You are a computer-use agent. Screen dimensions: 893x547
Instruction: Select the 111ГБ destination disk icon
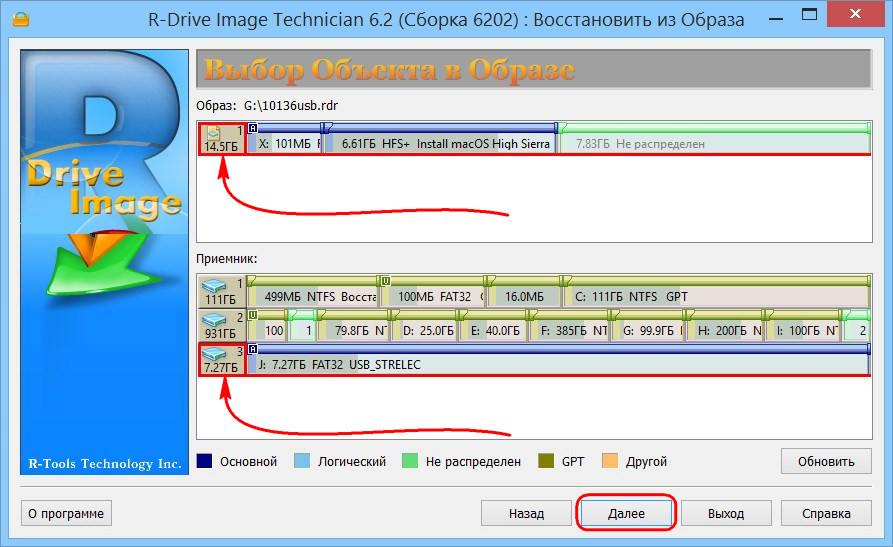(222, 292)
